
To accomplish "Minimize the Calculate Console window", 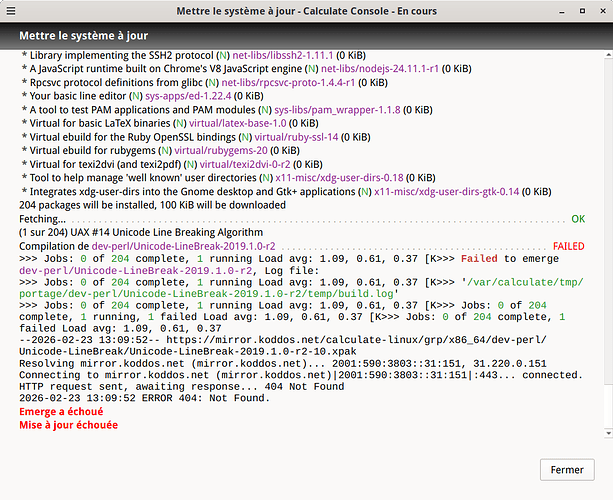I will coord(565,11).
